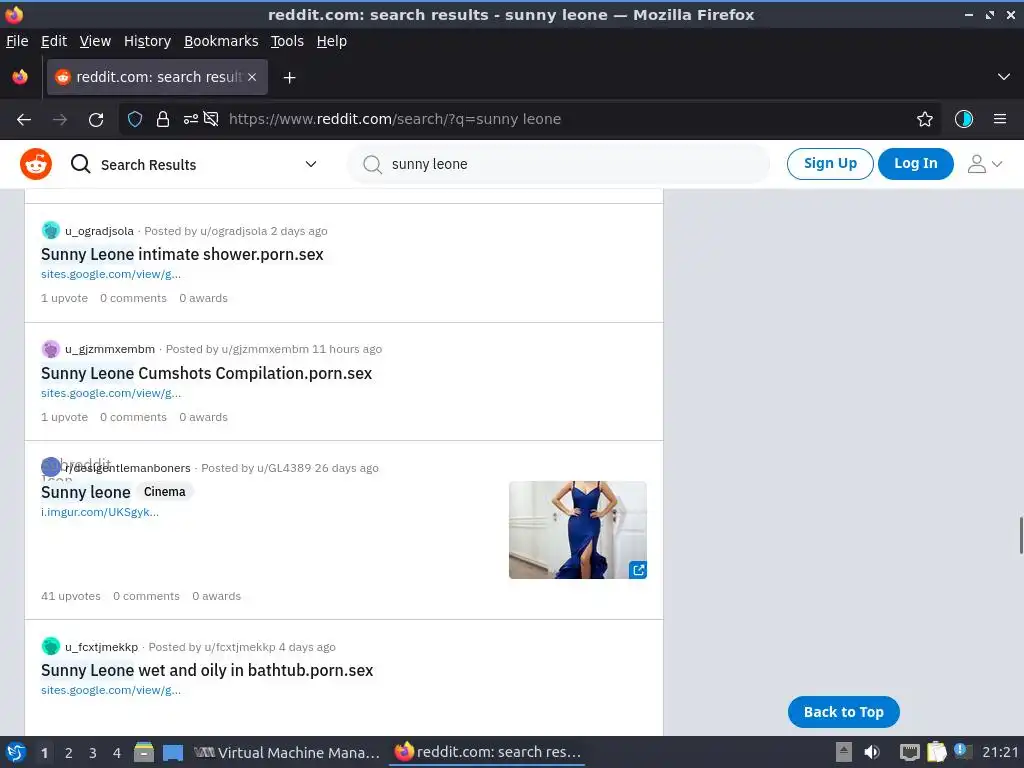This screenshot has width=1024, height=768.
Task: Click the browser forward arrow
Action: click(x=60, y=119)
